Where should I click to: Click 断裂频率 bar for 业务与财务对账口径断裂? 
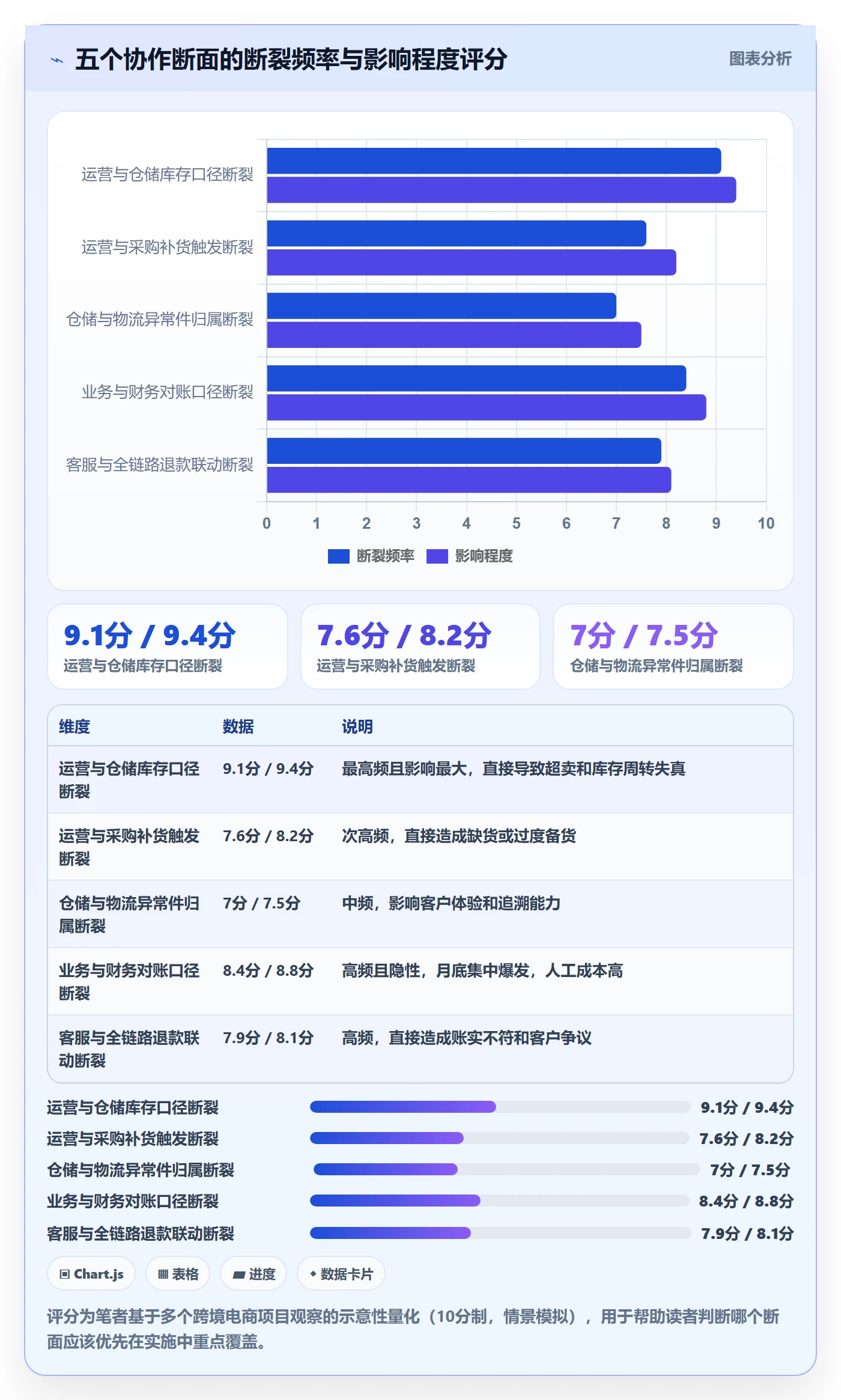click(476, 379)
